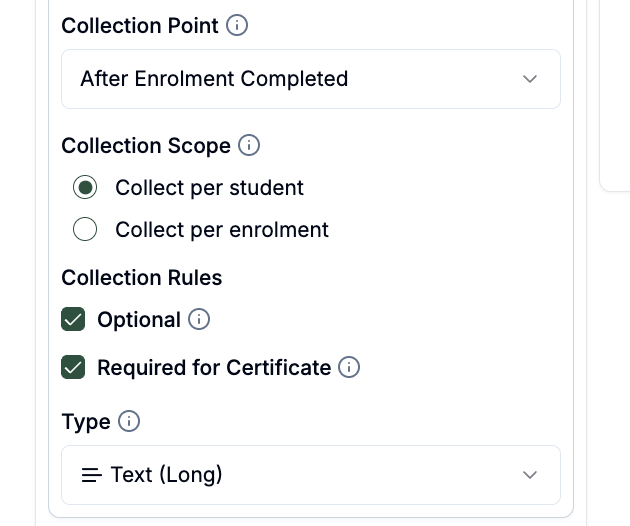Uncheck the Optional checkbox
This screenshot has width=630, height=526.
(73, 319)
